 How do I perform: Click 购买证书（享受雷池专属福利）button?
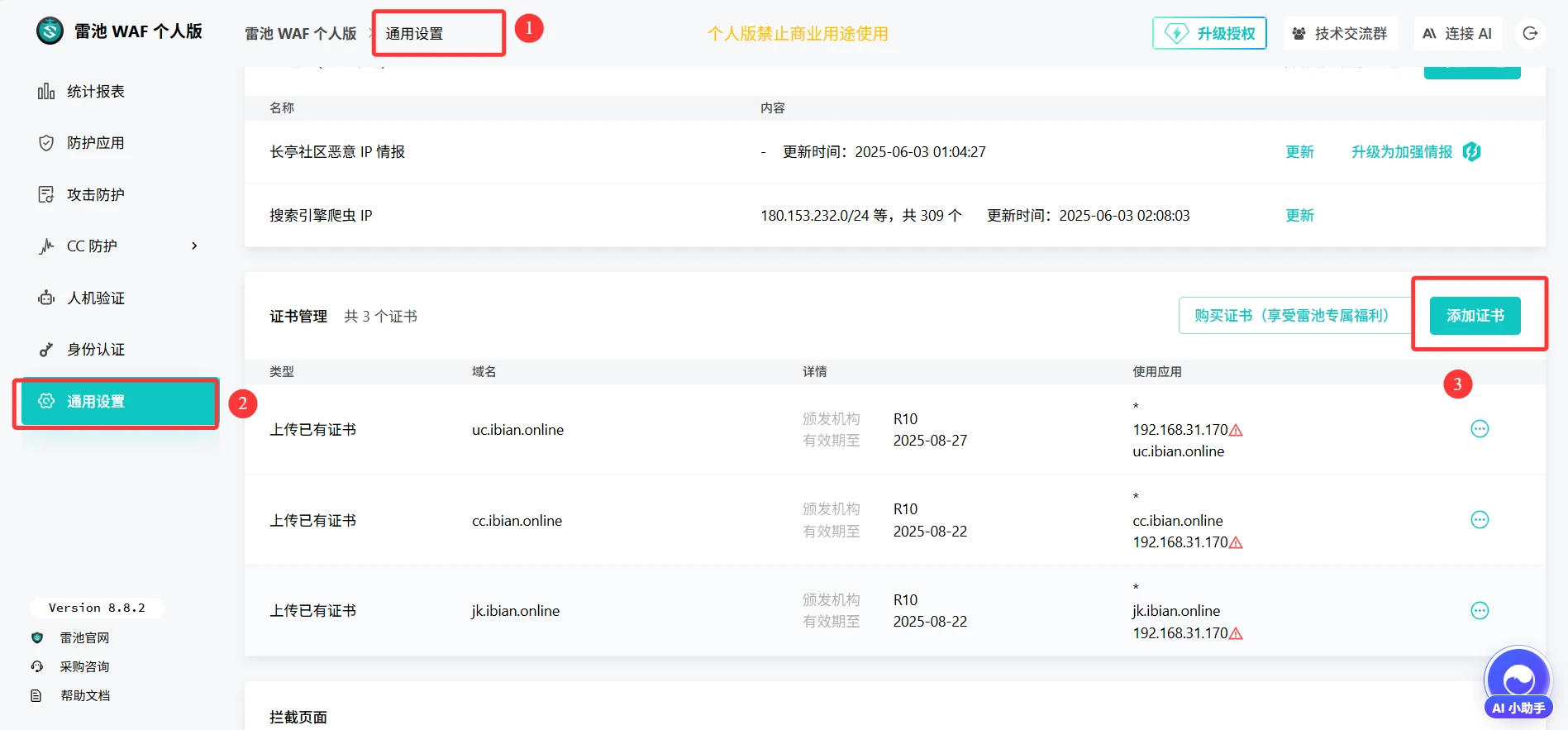tap(1295, 316)
